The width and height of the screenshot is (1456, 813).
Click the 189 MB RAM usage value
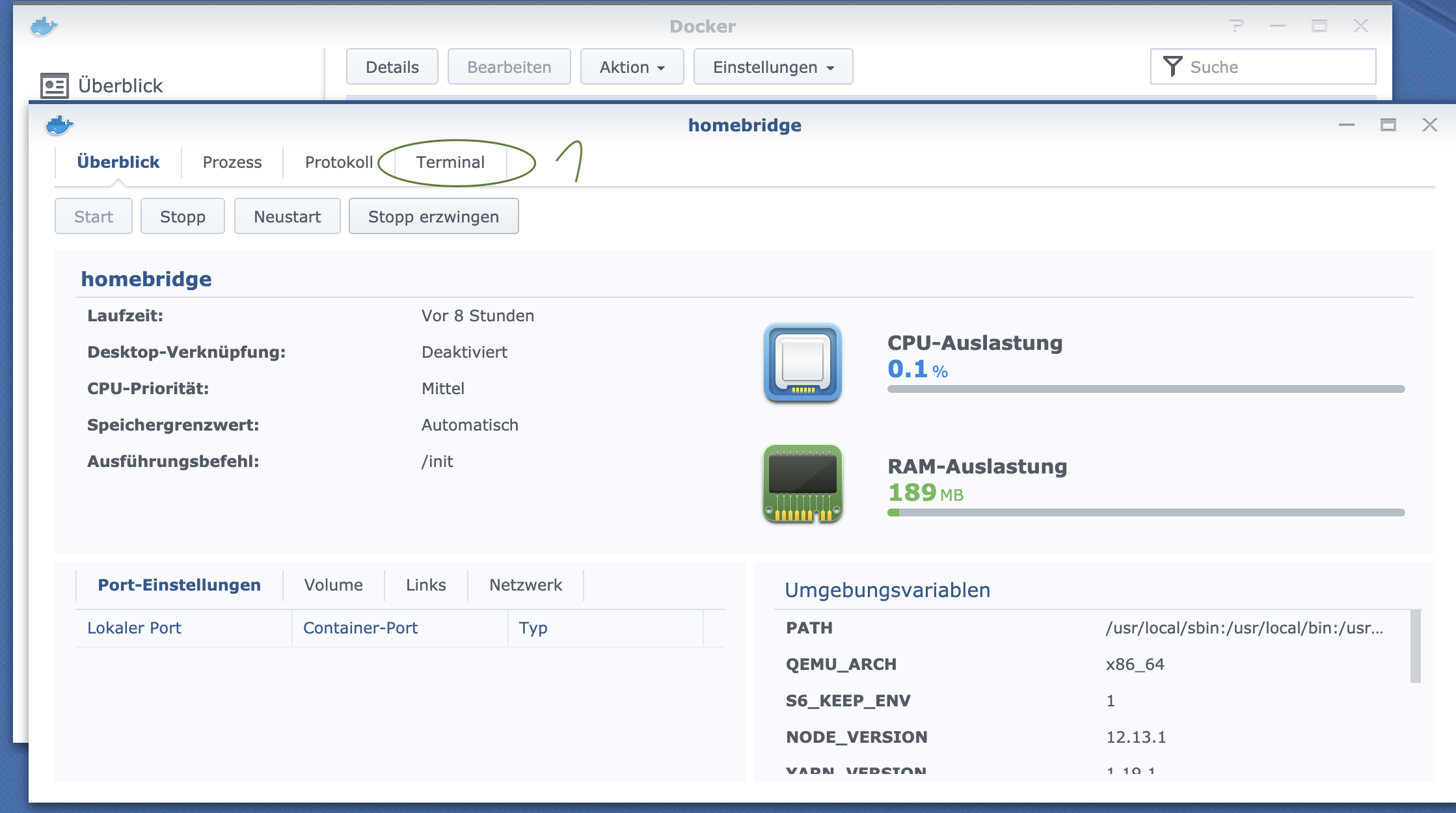click(x=926, y=493)
